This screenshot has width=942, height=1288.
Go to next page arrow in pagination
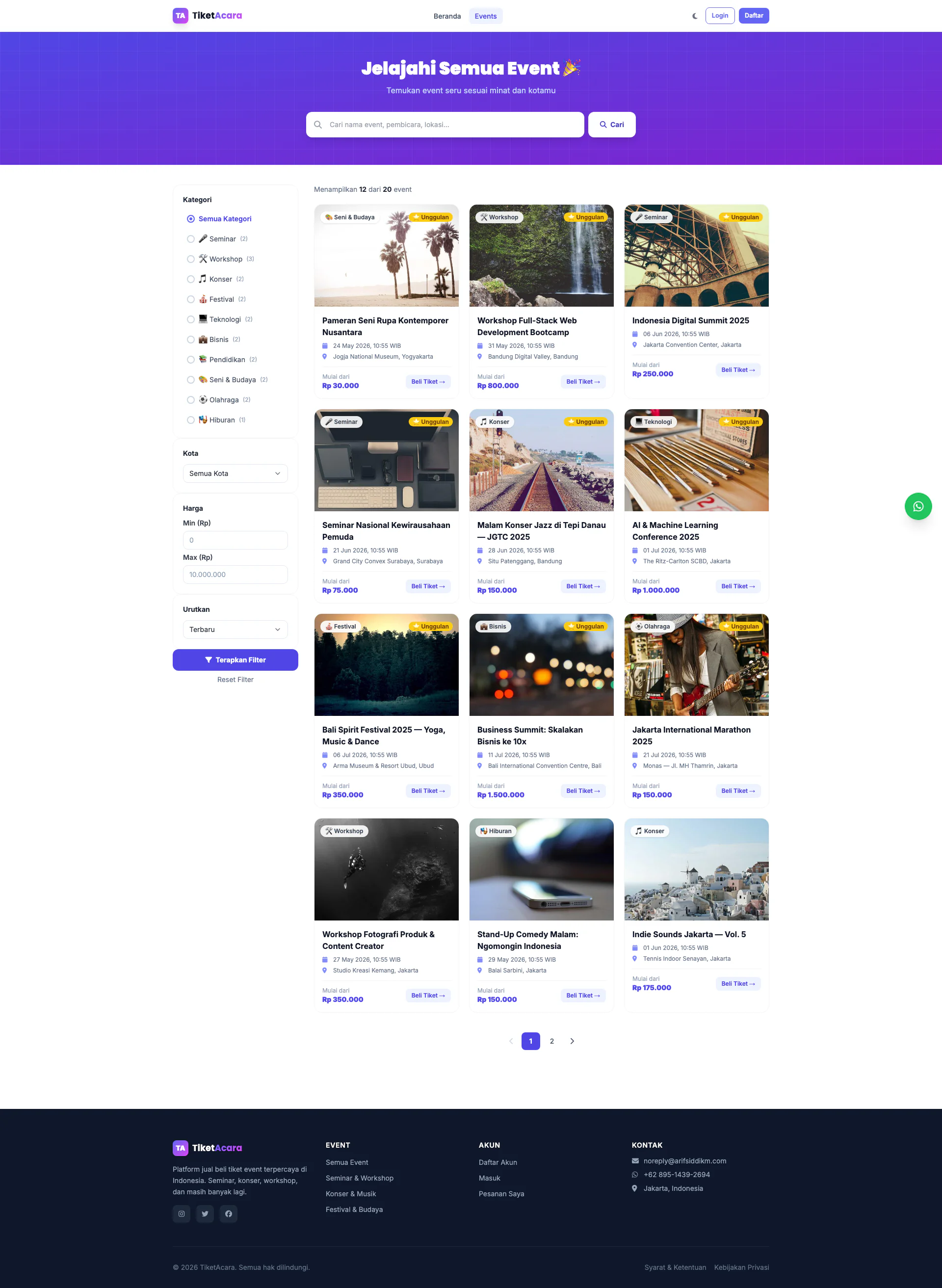tap(572, 1041)
